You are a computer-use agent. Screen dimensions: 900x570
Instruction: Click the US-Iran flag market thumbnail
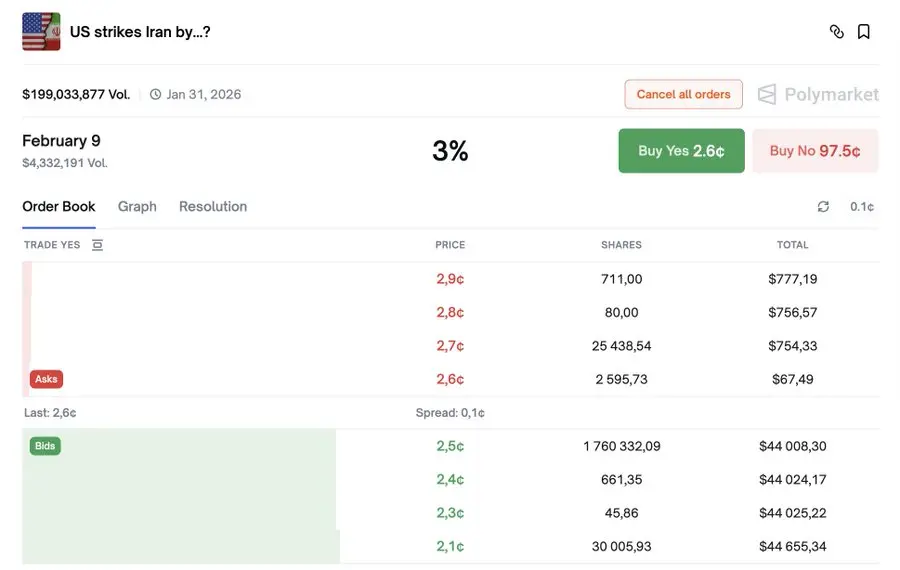coord(41,32)
